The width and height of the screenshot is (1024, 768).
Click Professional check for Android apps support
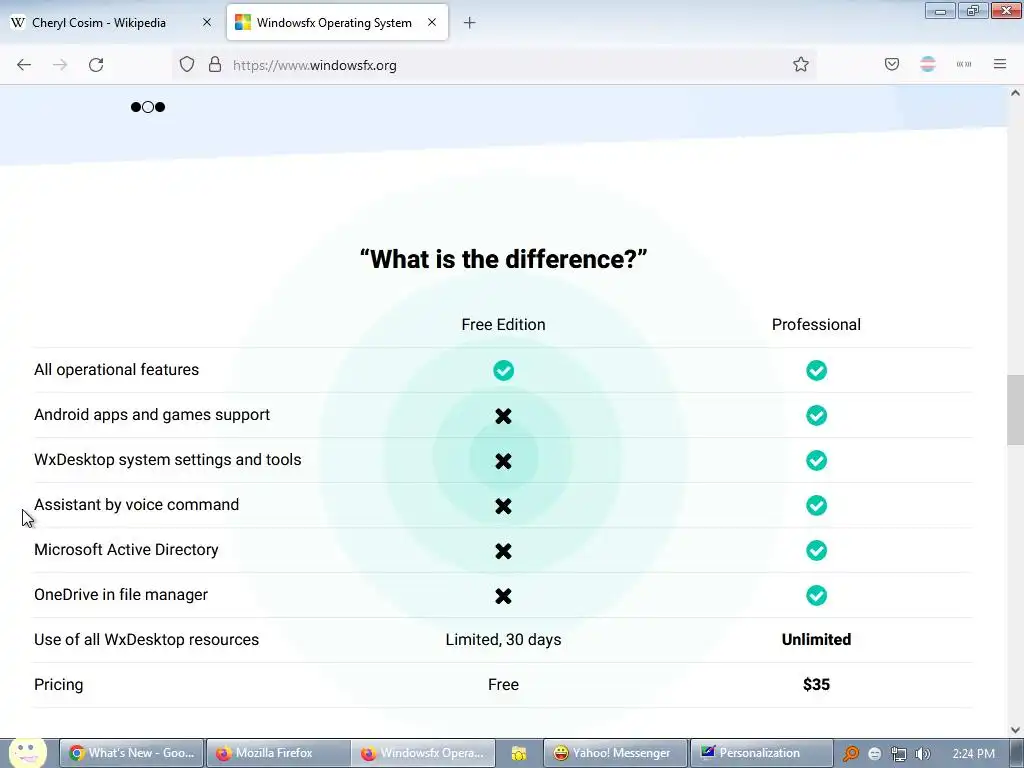(x=816, y=415)
